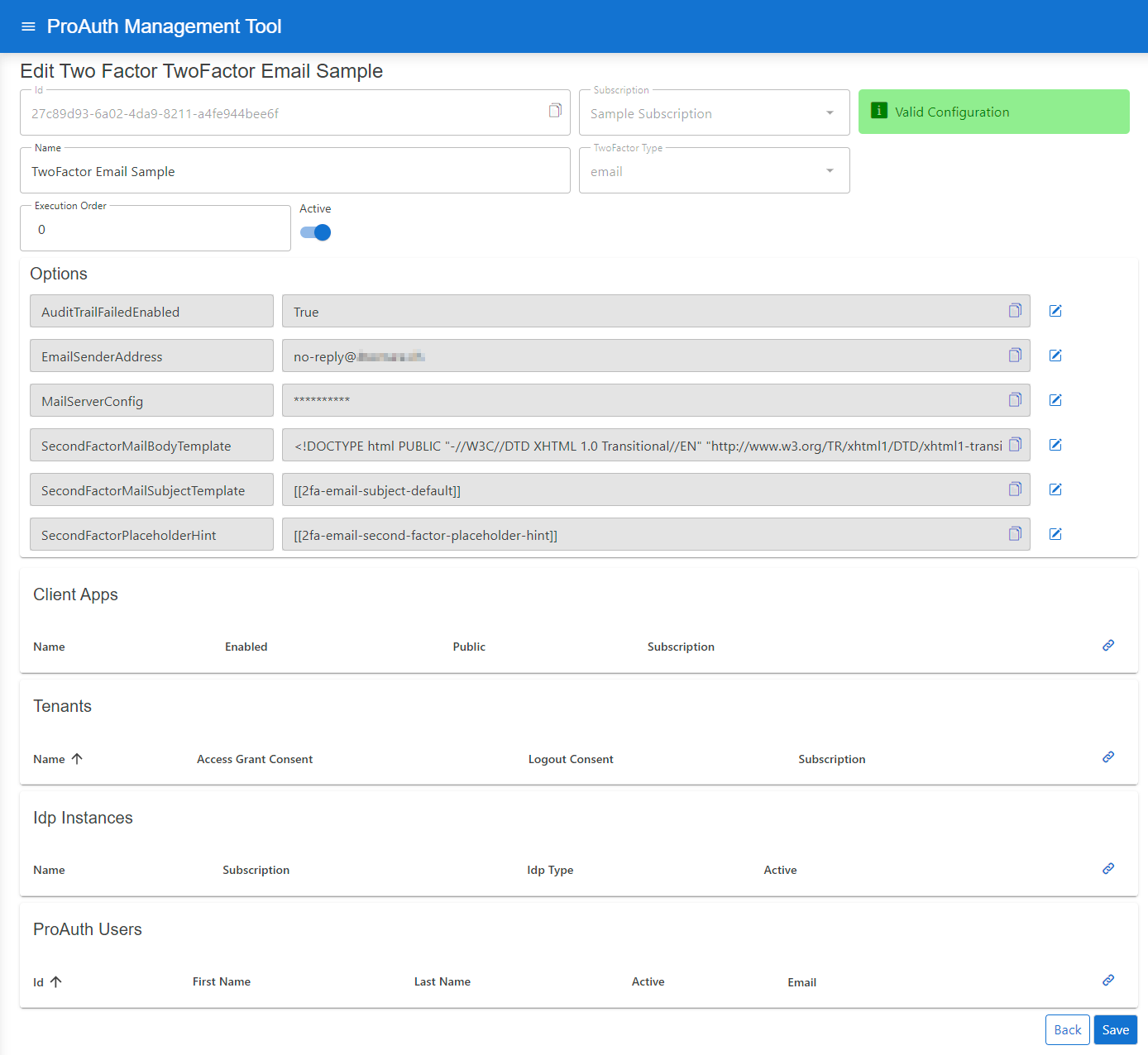
Task: Open the TwoFactor Type dropdown
Action: click(x=714, y=171)
